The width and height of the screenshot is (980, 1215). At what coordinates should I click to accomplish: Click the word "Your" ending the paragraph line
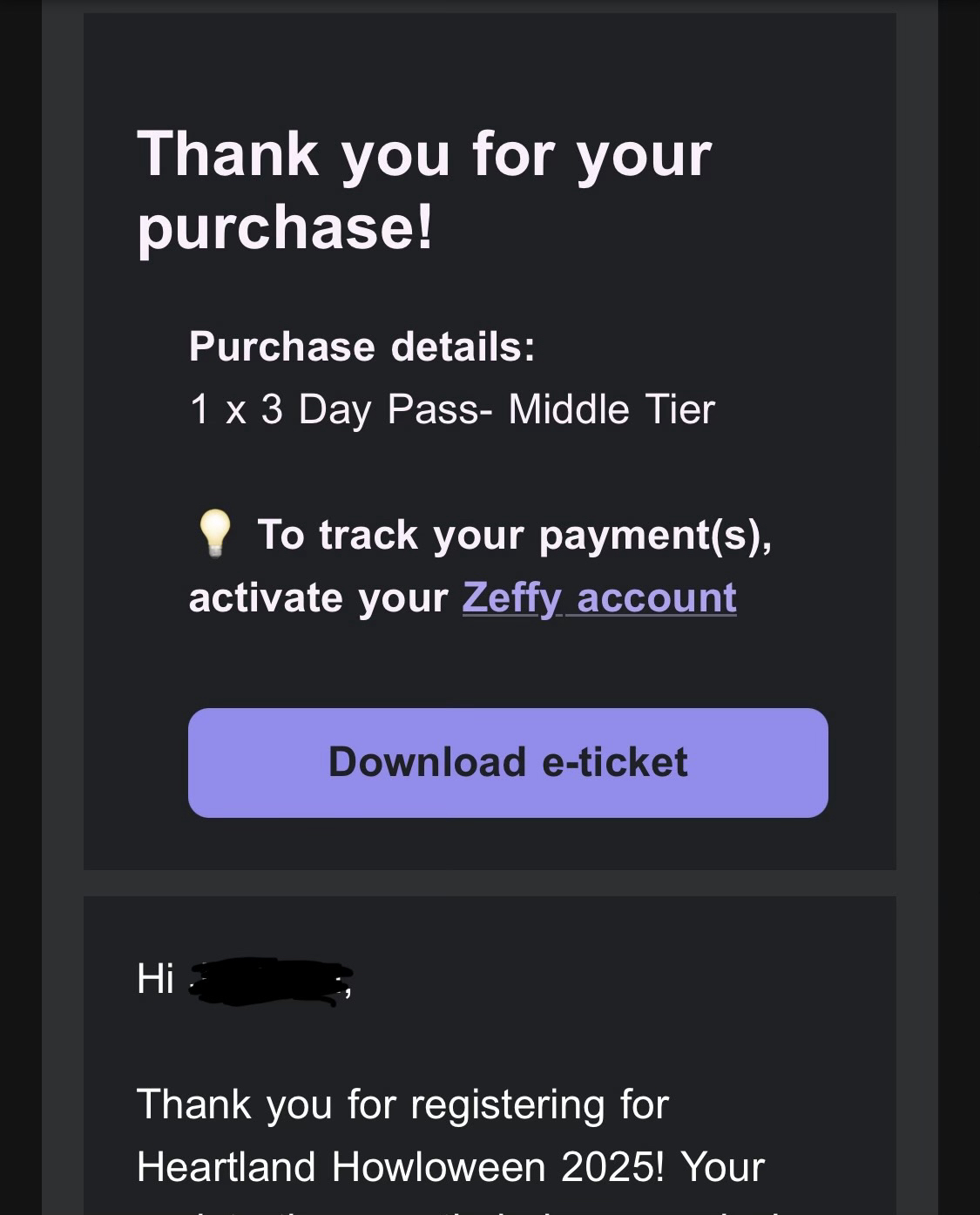click(722, 1167)
